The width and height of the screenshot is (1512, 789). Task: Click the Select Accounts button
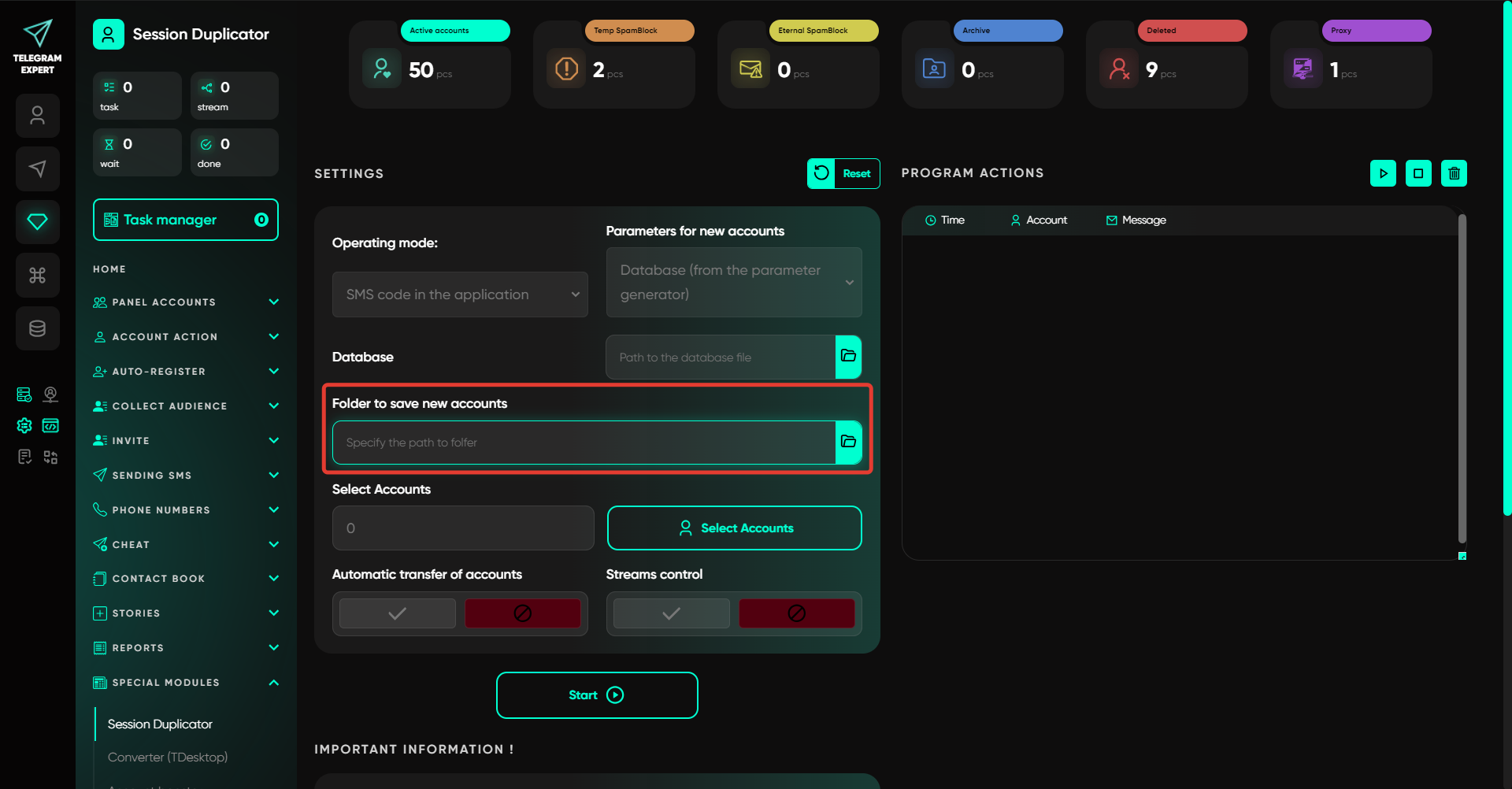(x=734, y=528)
